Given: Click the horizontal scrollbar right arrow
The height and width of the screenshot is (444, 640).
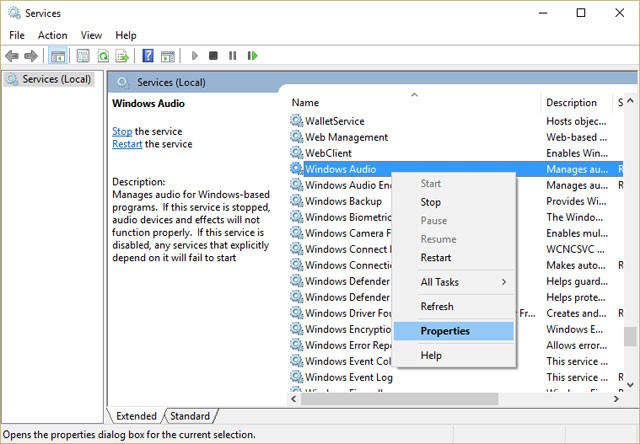Looking at the screenshot, I should [x=613, y=398].
